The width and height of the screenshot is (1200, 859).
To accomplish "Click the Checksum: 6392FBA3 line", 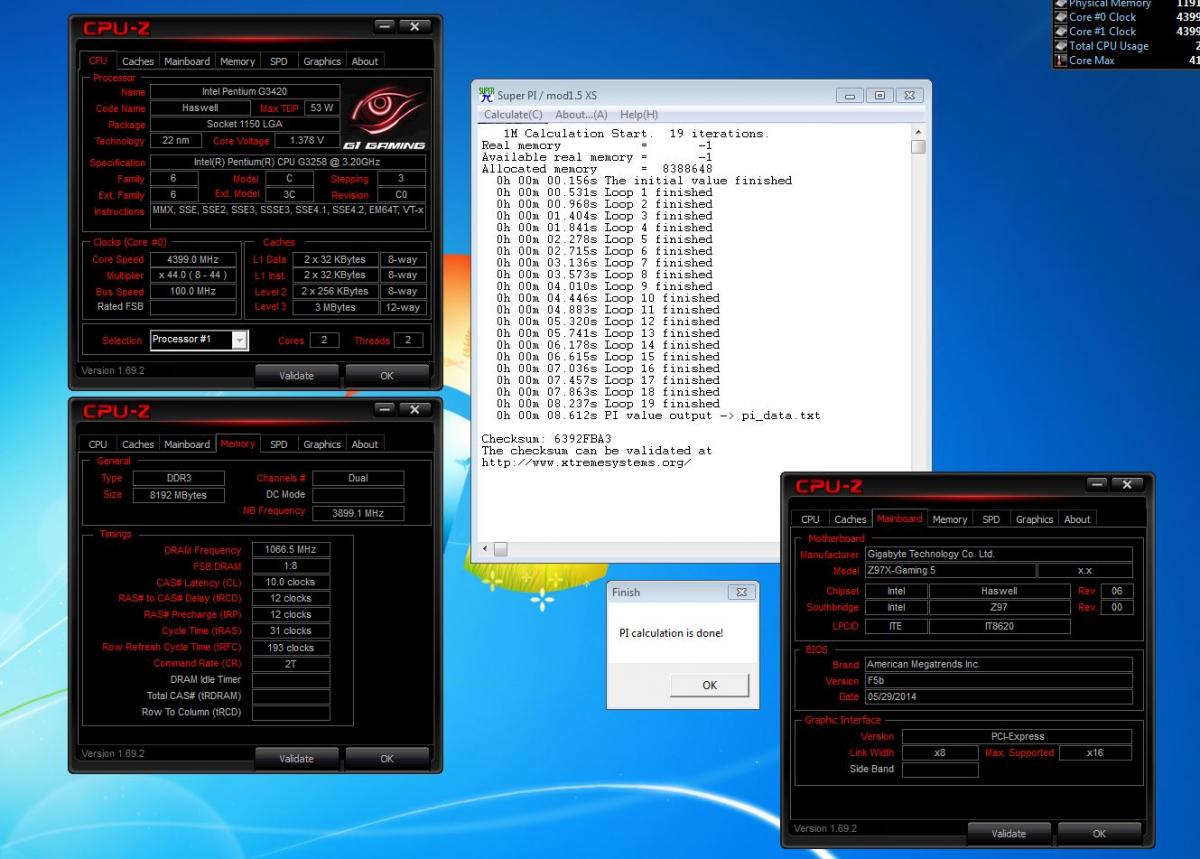I will click(x=546, y=439).
